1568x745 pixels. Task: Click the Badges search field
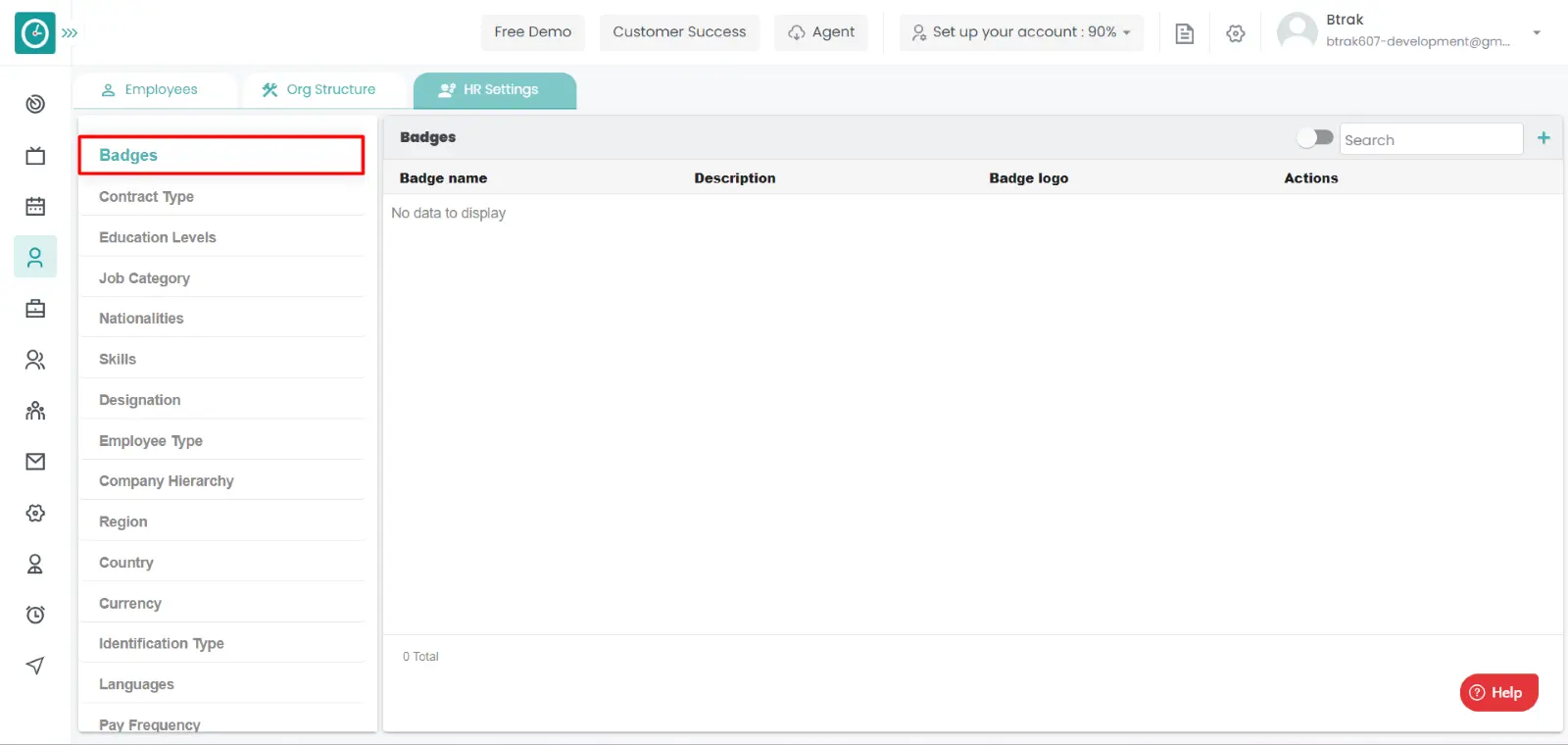tap(1431, 139)
